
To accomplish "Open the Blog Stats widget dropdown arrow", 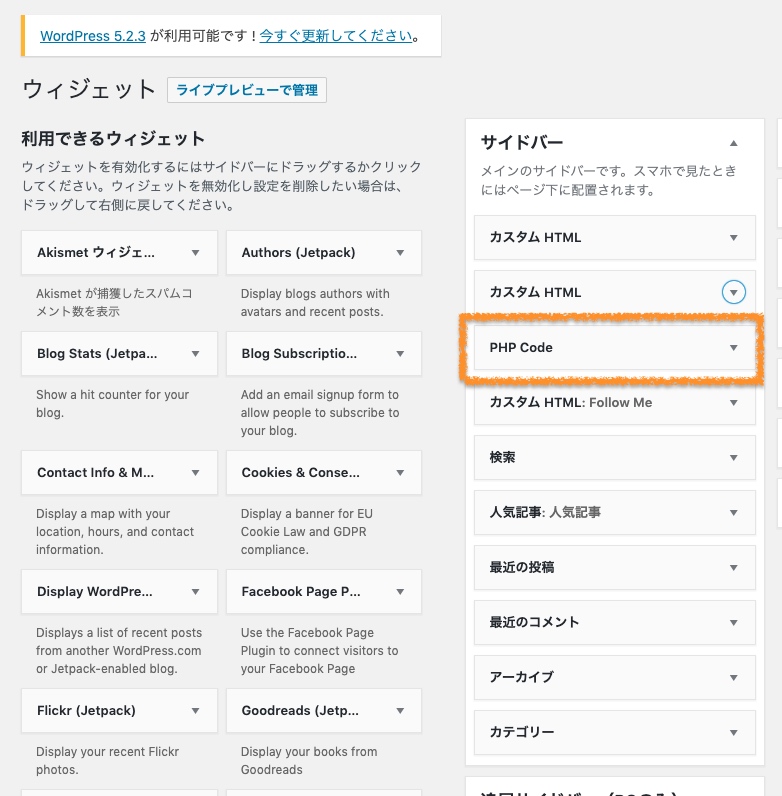I will coord(195,354).
